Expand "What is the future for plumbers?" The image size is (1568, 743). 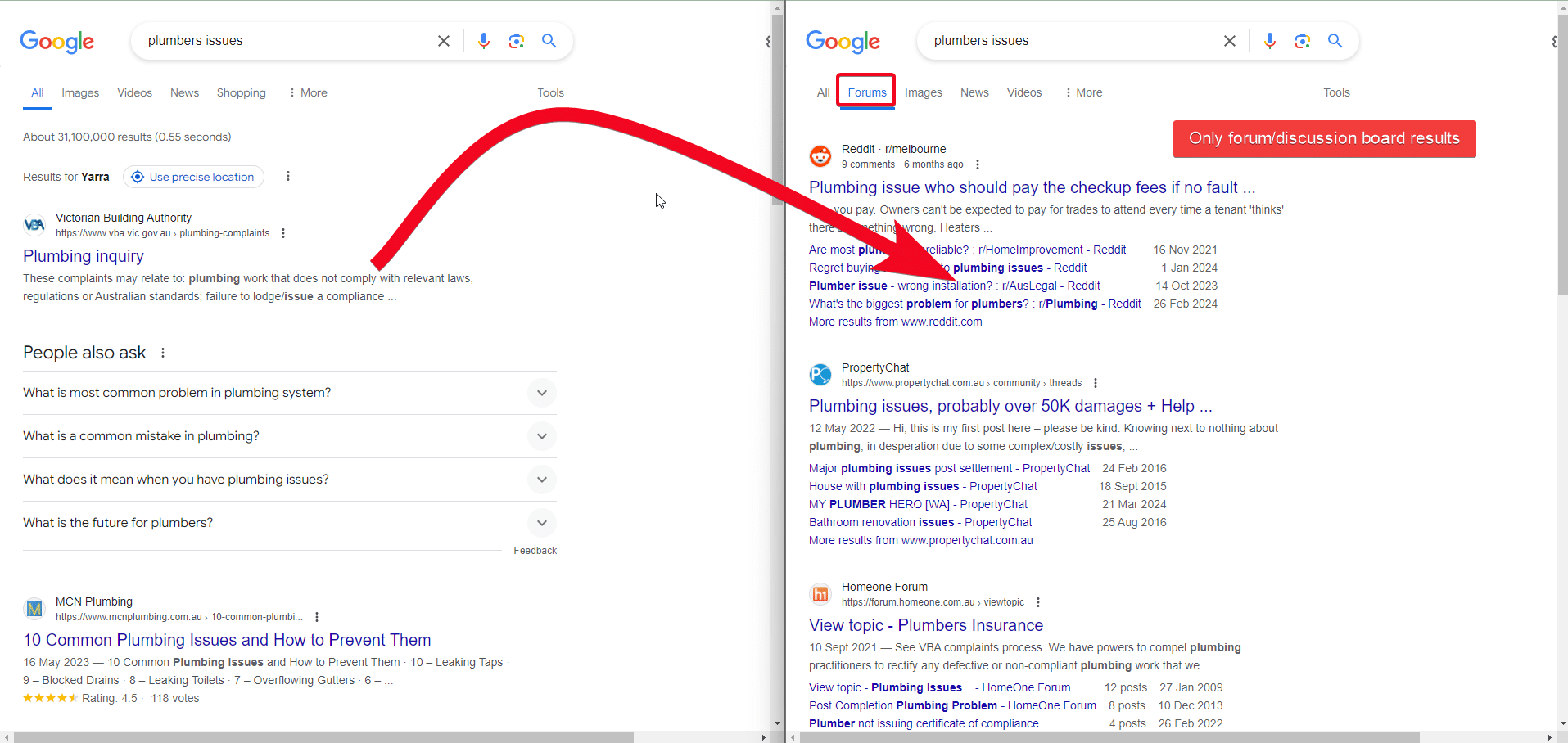pyautogui.click(x=541, y=522)
